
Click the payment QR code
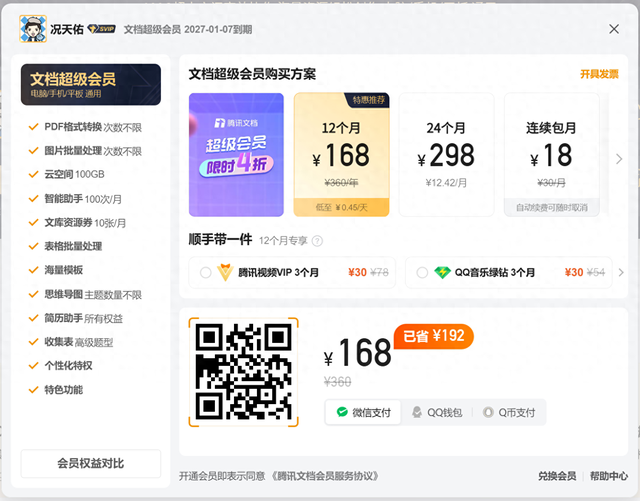tap(244, 372)
